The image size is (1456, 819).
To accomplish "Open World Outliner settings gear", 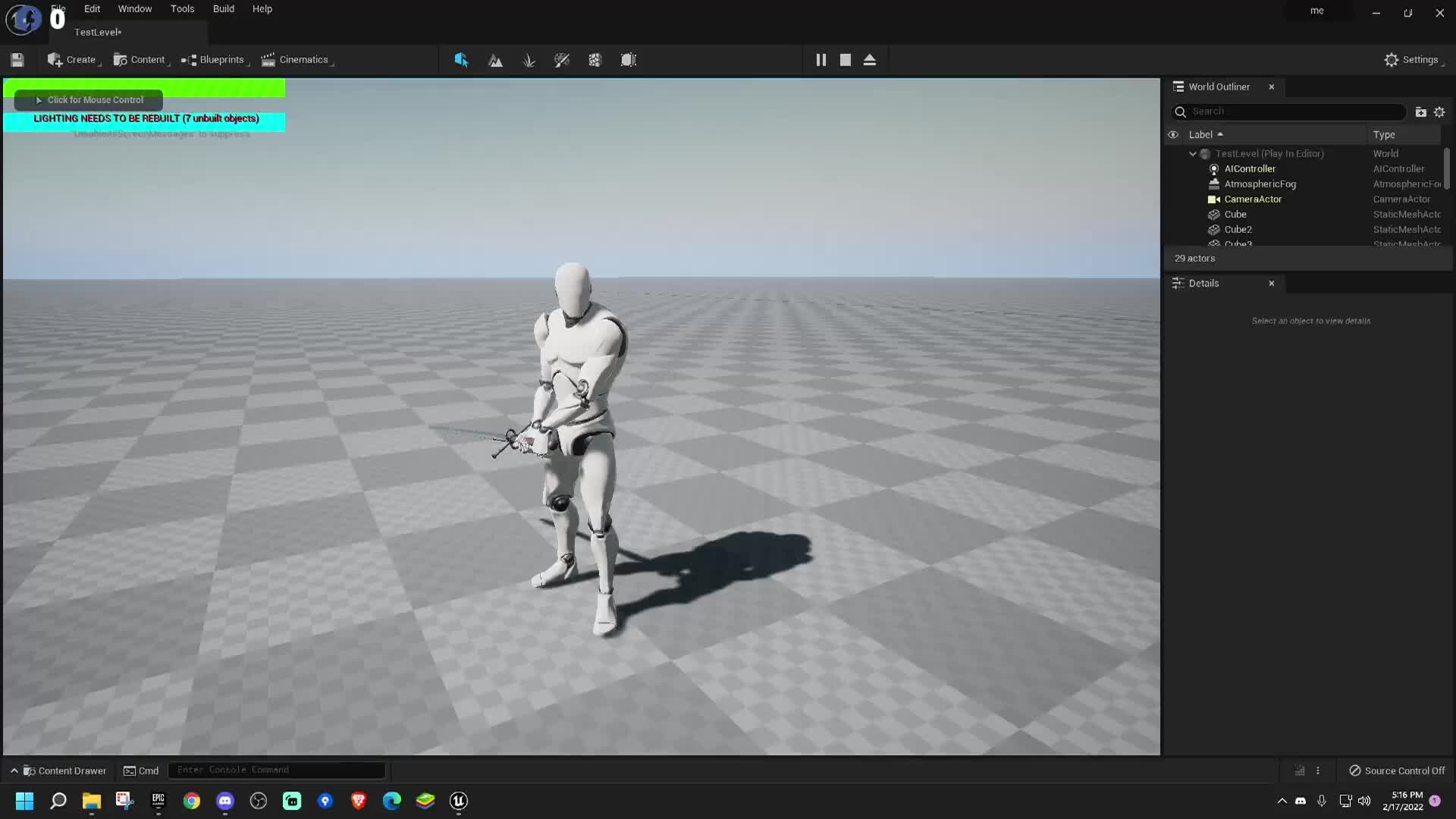I will point(1439,111).
